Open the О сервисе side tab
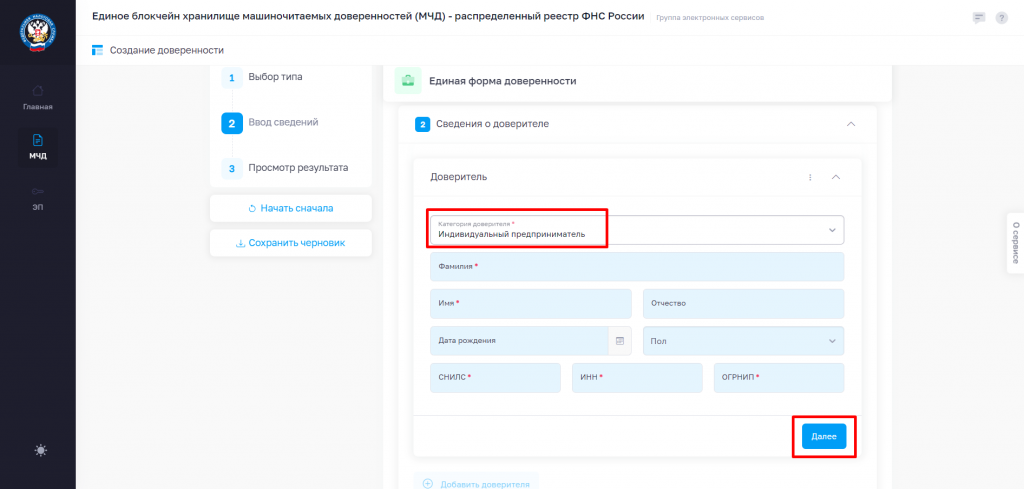 (x=1016, y=243)
